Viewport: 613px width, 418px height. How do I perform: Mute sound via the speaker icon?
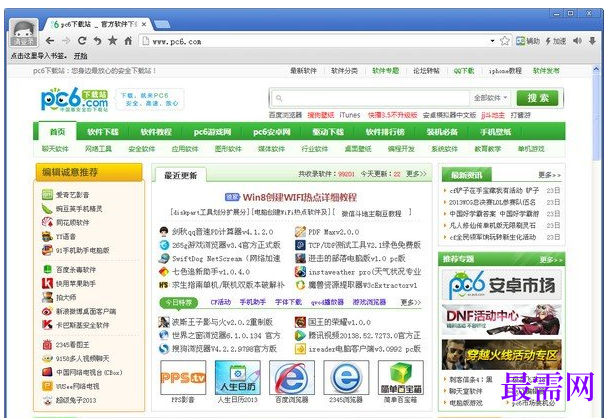coord(577,41)
